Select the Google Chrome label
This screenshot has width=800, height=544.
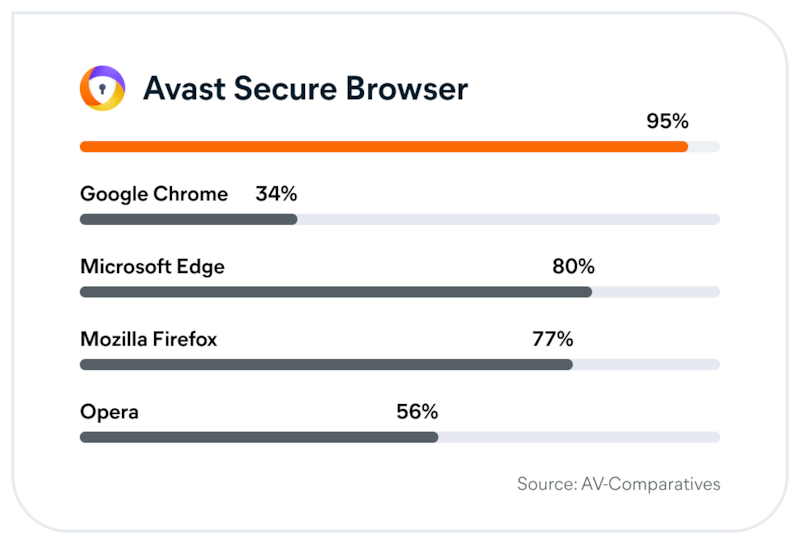(x=154, y=194)
